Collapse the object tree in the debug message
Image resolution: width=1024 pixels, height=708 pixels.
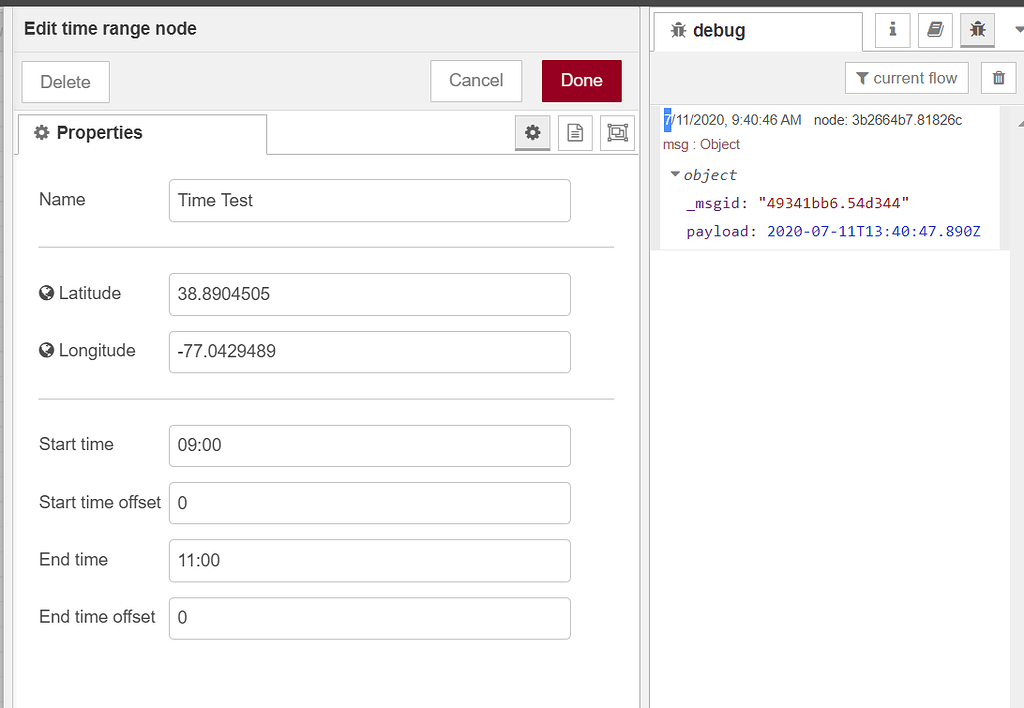pyautogui.click(x=676, y=174)
